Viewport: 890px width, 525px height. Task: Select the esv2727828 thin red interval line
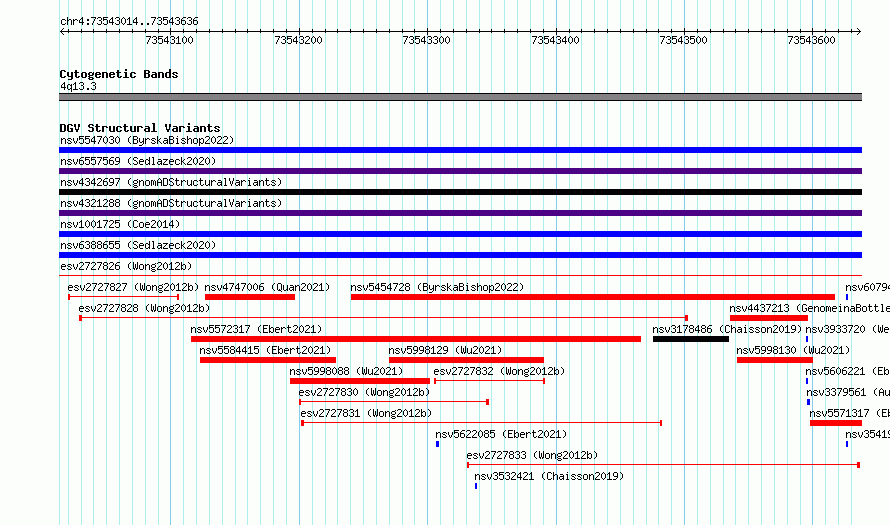point(383,318)
